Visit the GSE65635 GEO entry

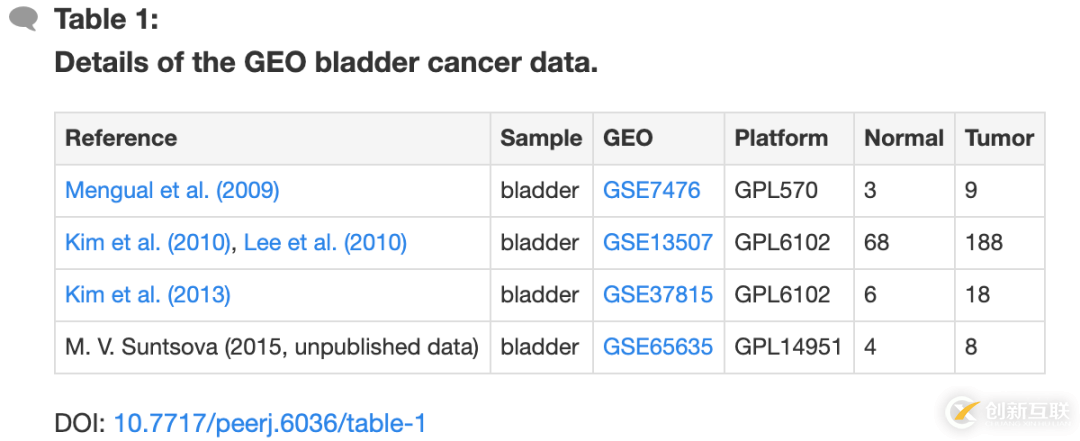click(x=657, y=347)
